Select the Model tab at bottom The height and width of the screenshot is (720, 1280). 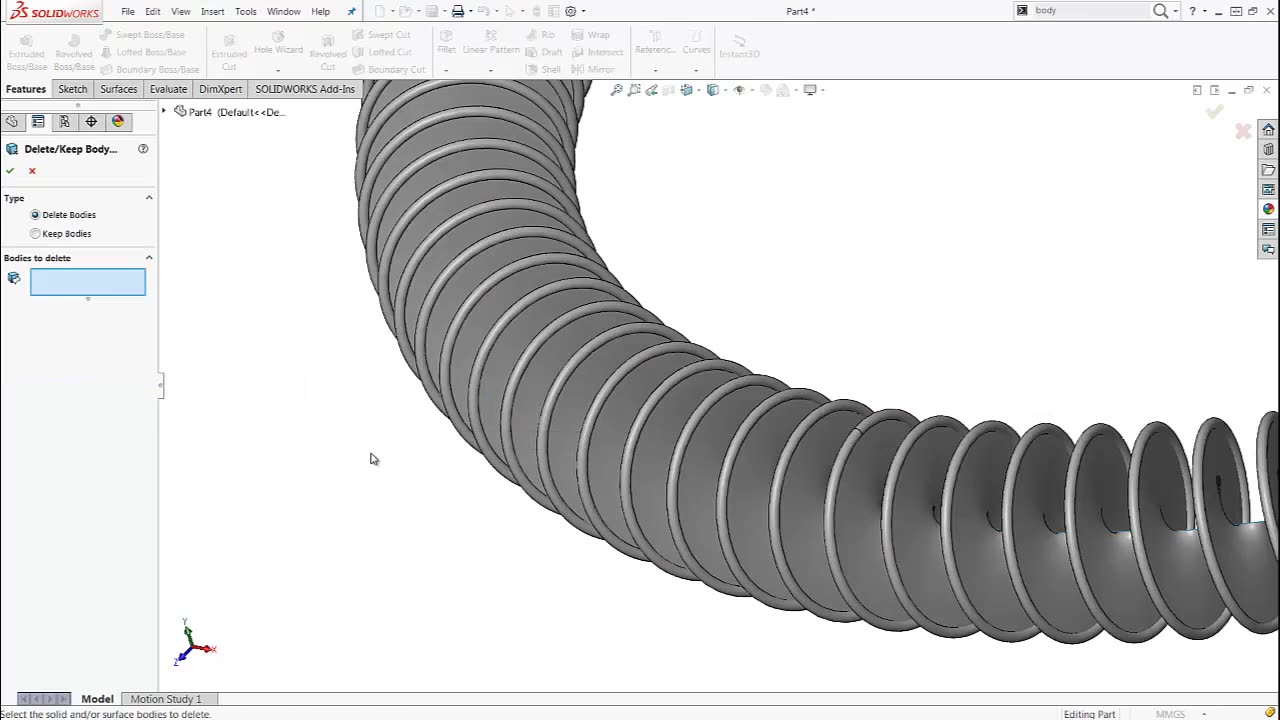[97, 699]
